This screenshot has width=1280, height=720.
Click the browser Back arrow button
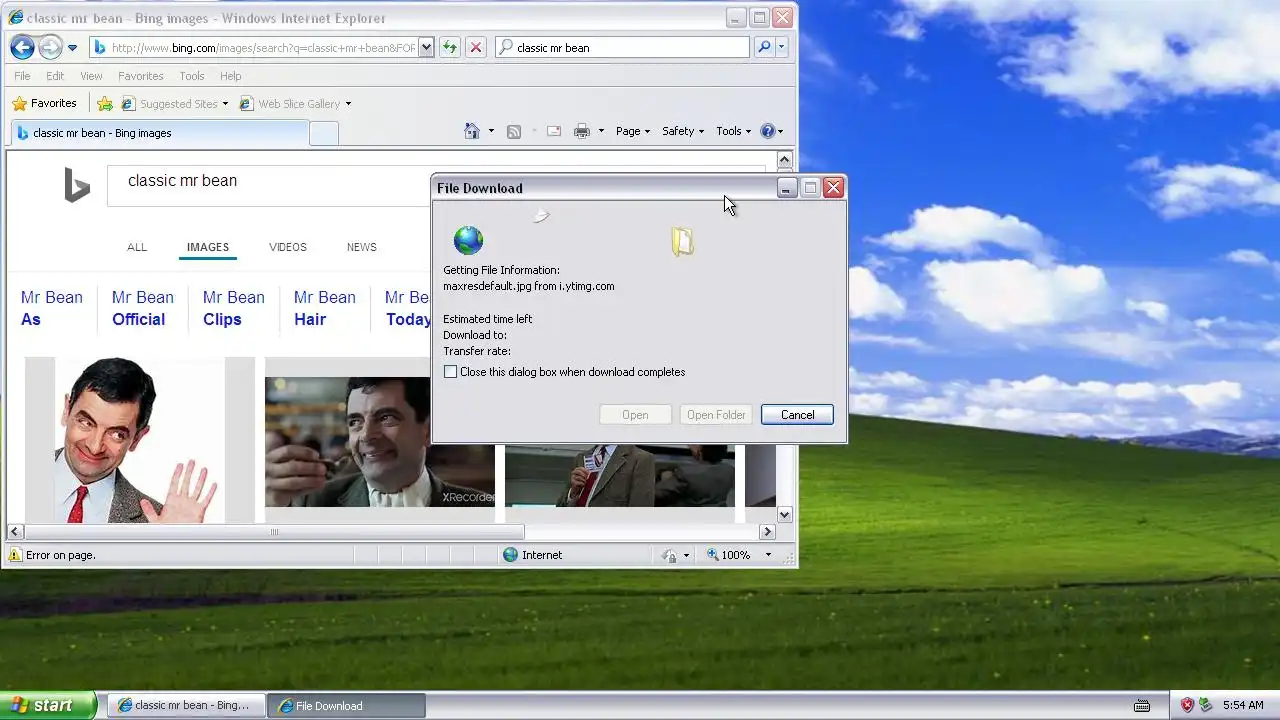coord(22,47)
